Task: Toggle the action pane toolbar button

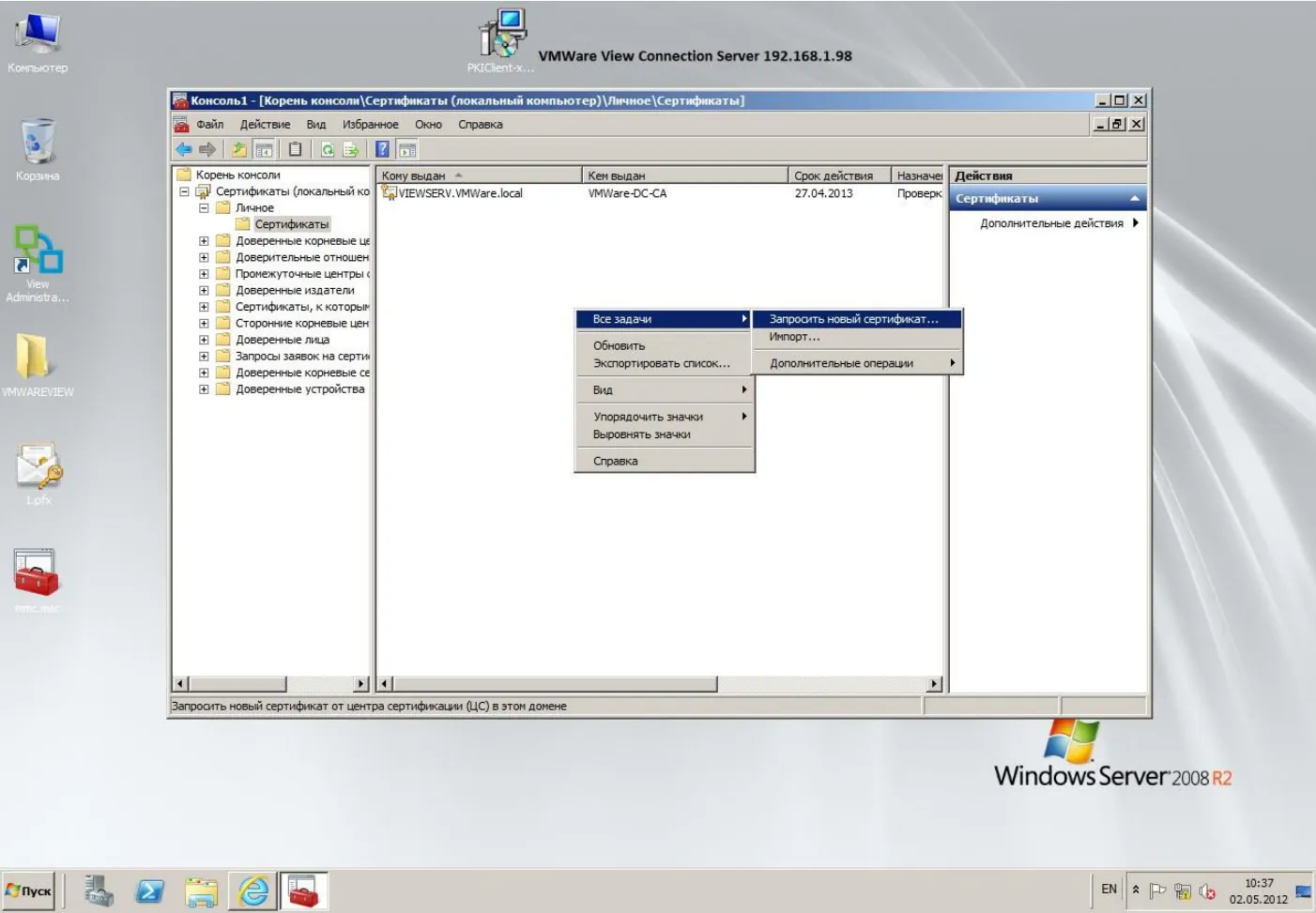Action: pyautogui.click(x=407, y=149)
